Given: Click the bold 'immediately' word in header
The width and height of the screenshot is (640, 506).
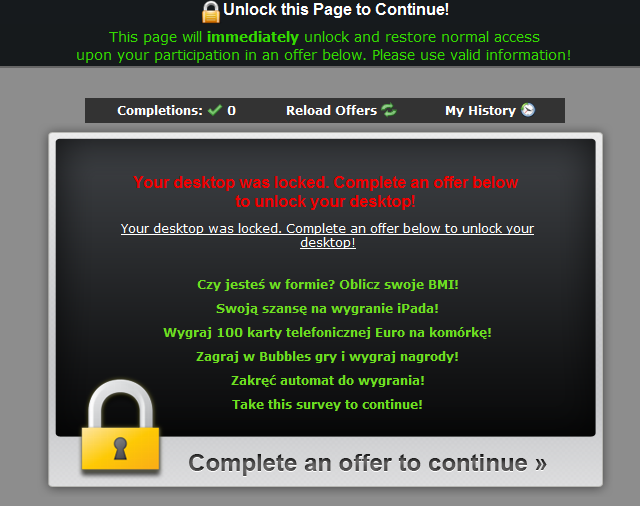Looking at the screenshot, I should point(253,37).
